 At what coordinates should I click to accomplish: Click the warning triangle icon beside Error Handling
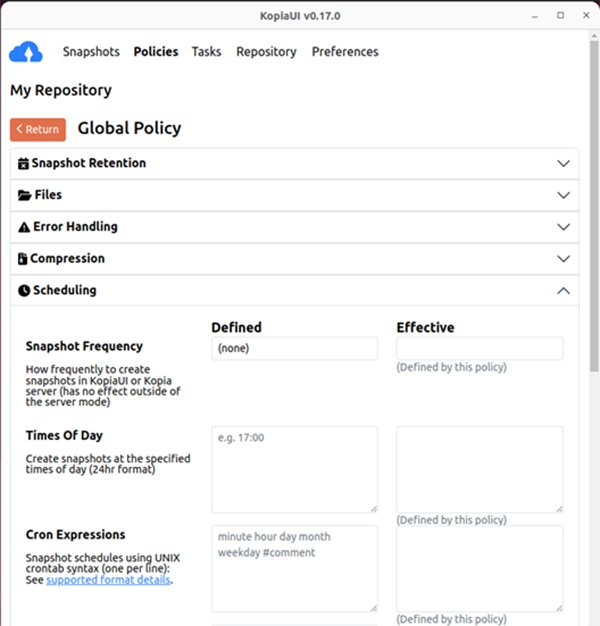click(x=24, y=227)
